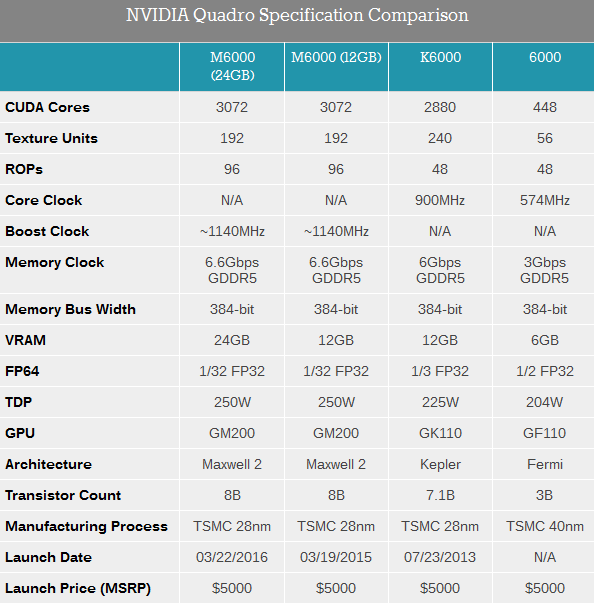This screenshot has width=594, height=604.
Task: Click the '03/22/2016' launch date
Action: pyautogui.click(x=232, y=557)
